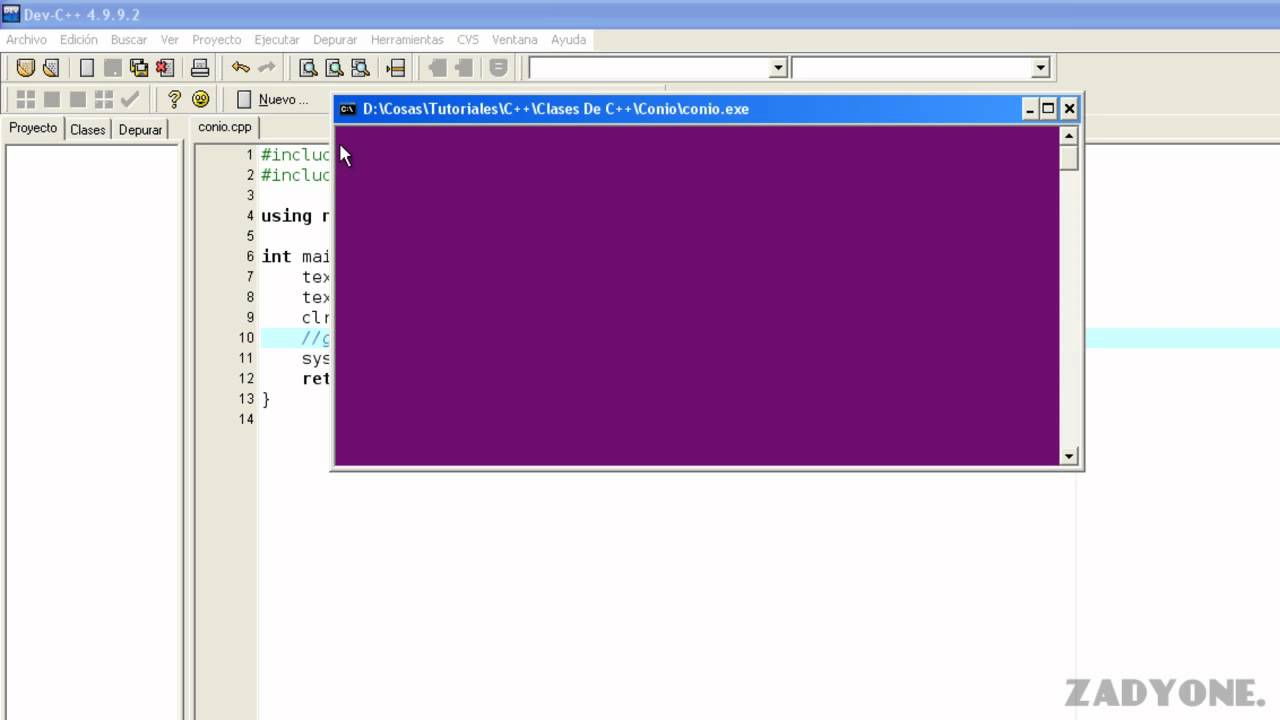Click the 'int' keyword on line 6
This screenshot has height=720, width=1280.
pos(276,257)
